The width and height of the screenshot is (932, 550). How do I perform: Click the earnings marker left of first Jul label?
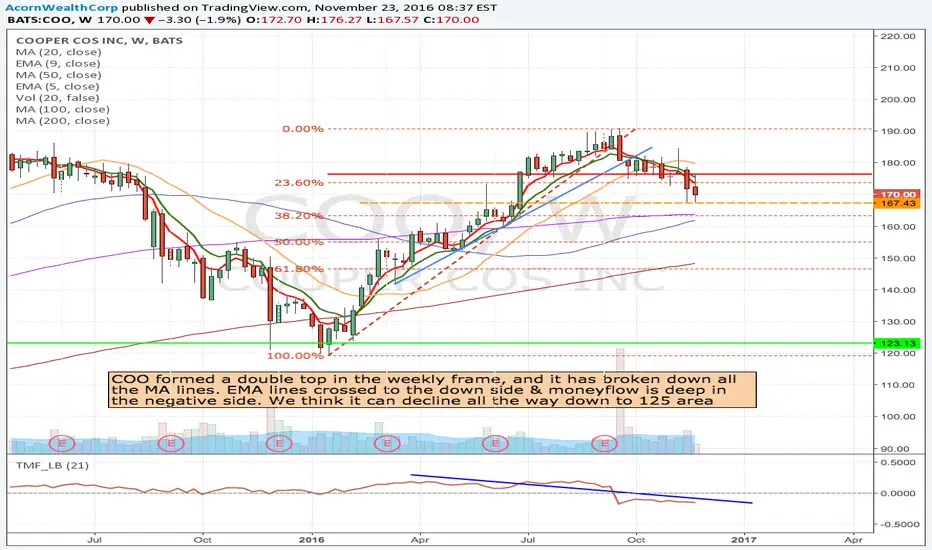coord(62,443)
